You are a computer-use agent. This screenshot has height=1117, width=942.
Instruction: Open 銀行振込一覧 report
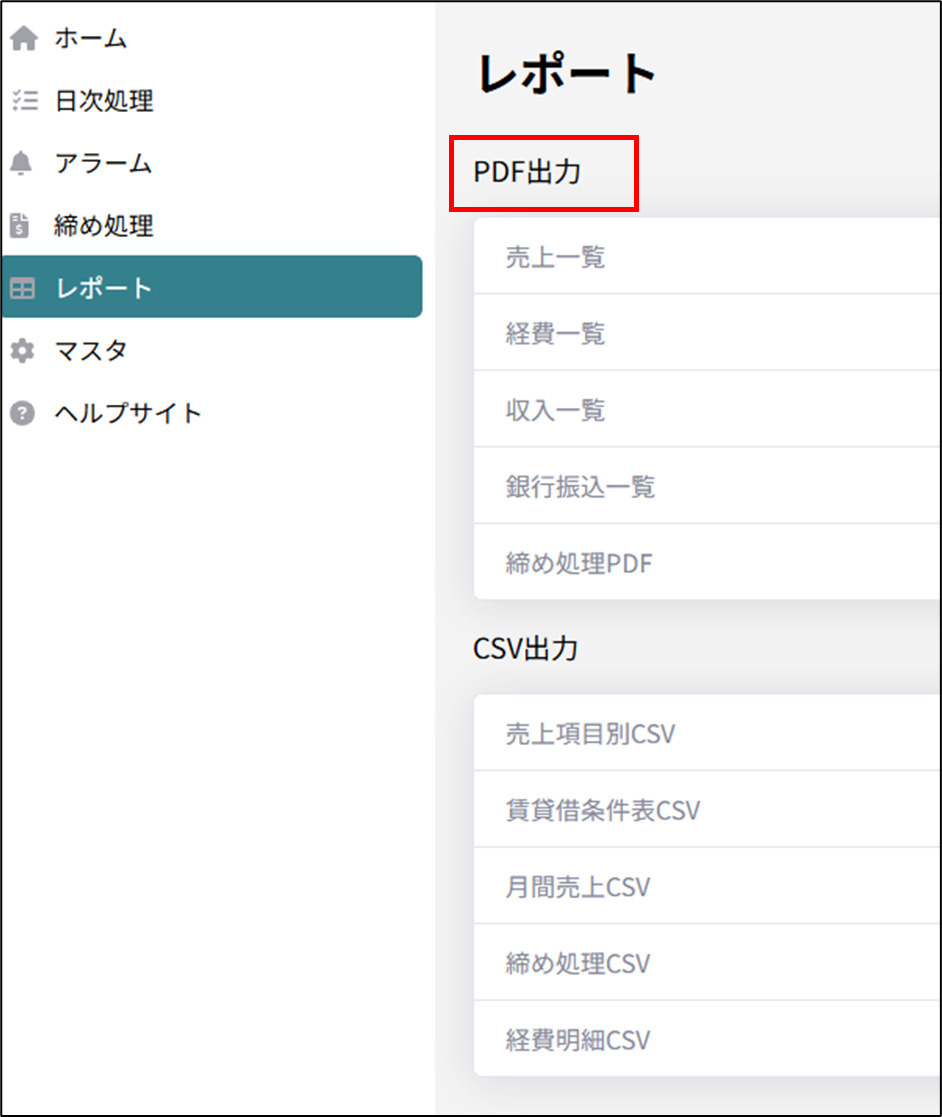[x=580, y=487]
